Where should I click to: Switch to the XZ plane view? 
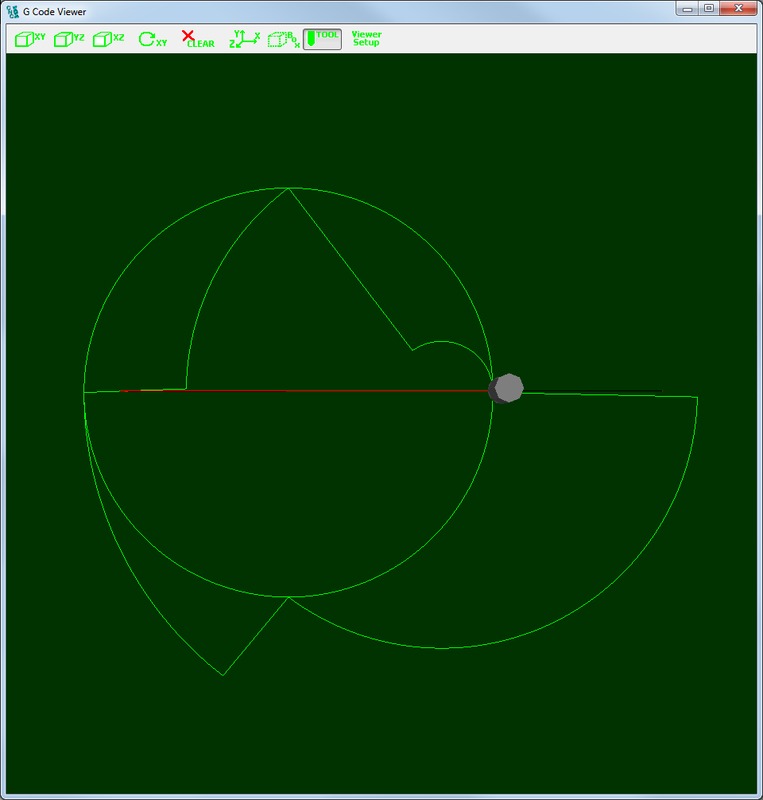(x=108, y=39)
